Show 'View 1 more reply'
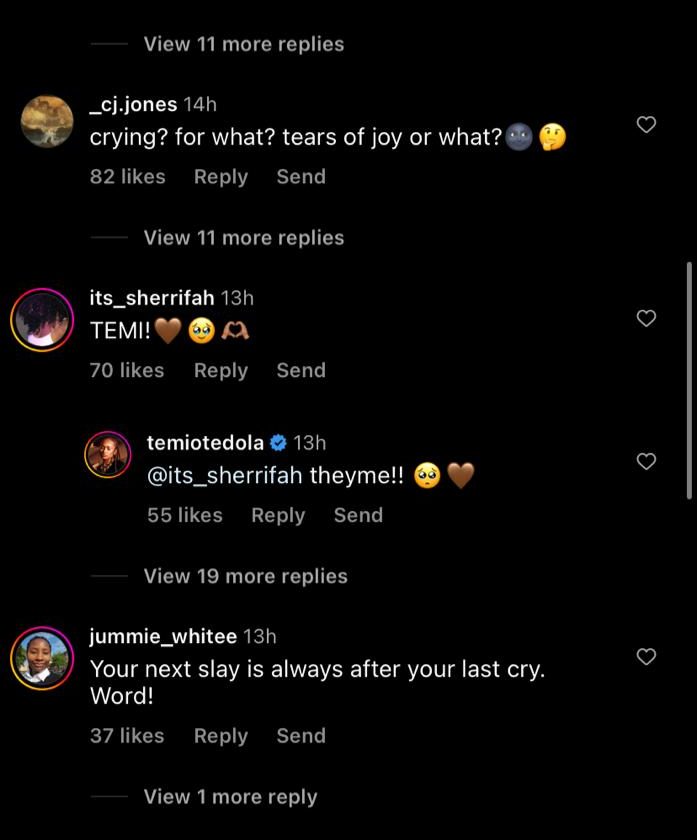The image size is (697, 840). [x=230, y=797]
